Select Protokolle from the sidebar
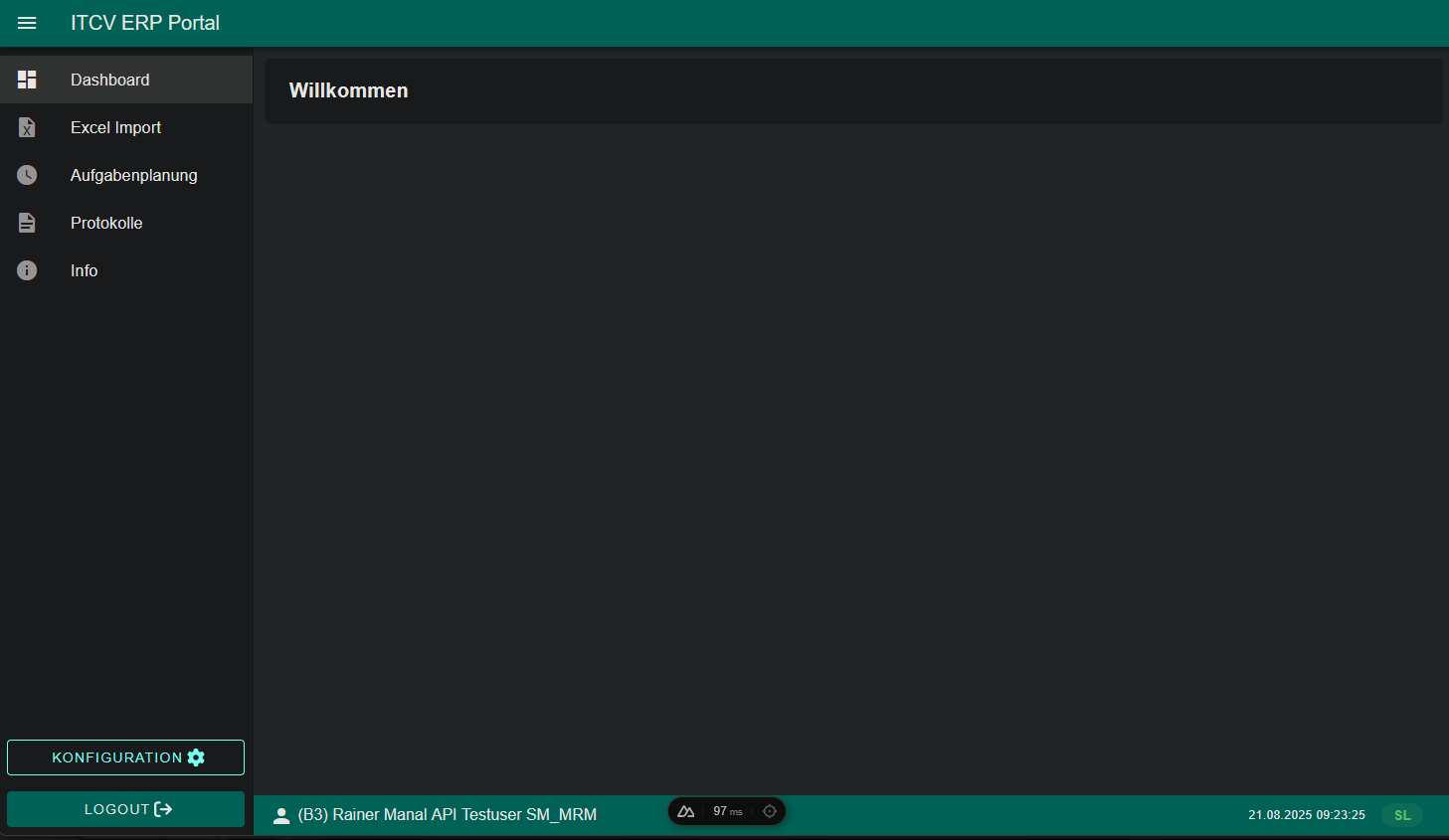This screenshot has height=840, width=1449. [106, 223]
